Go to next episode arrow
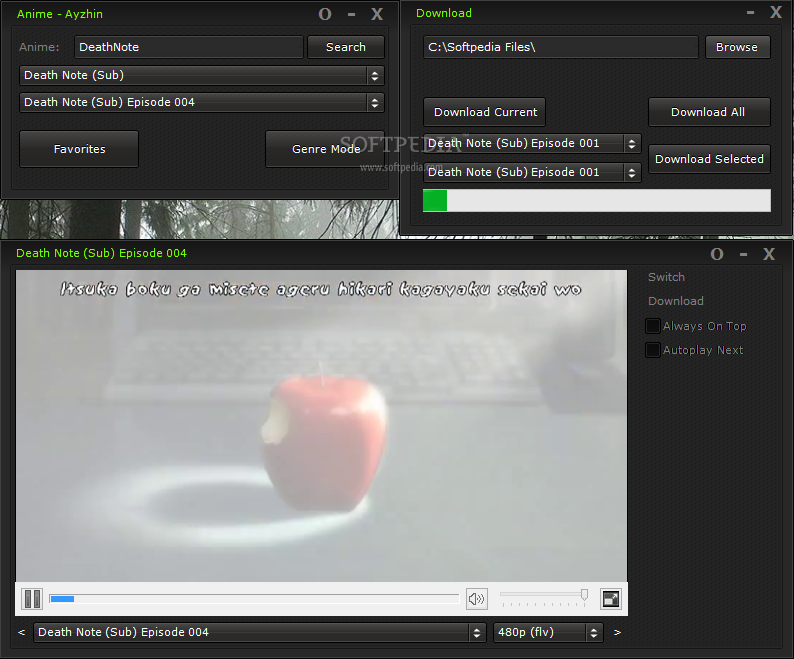 (617, 632)
